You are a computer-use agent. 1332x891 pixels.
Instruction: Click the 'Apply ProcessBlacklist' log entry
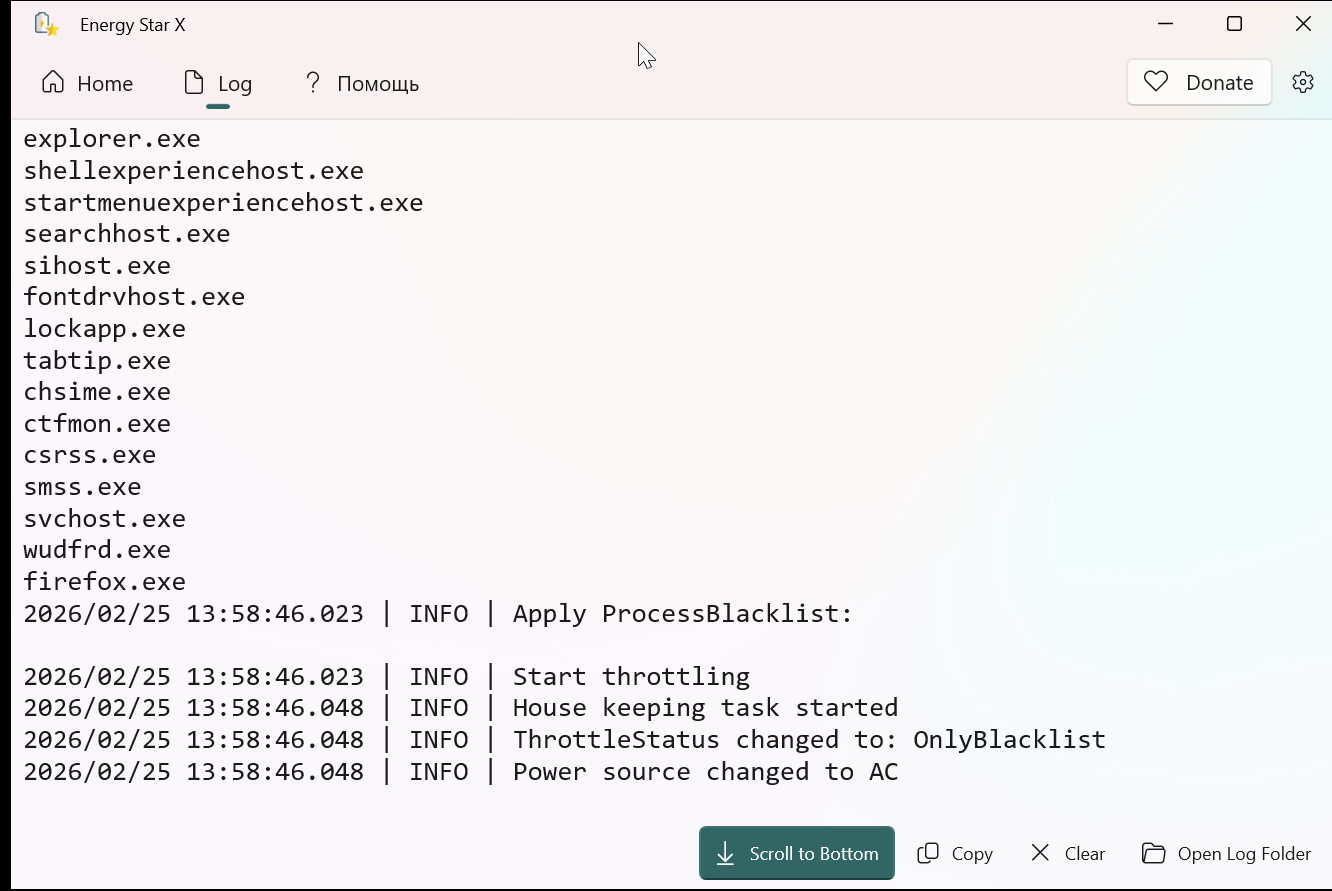tap(682, 614)
